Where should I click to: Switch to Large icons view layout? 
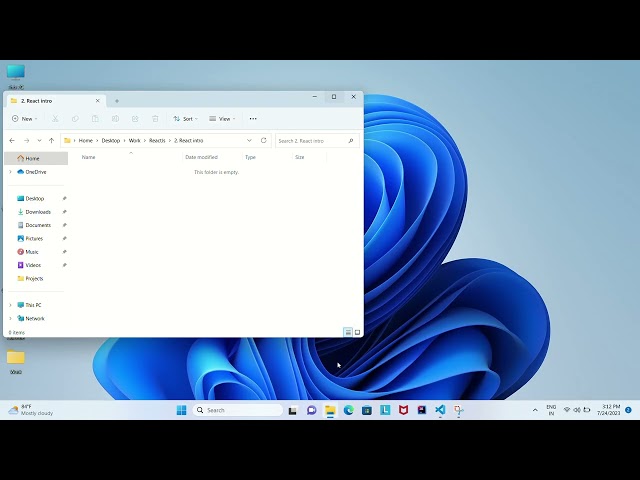click(x=358, y=332)
